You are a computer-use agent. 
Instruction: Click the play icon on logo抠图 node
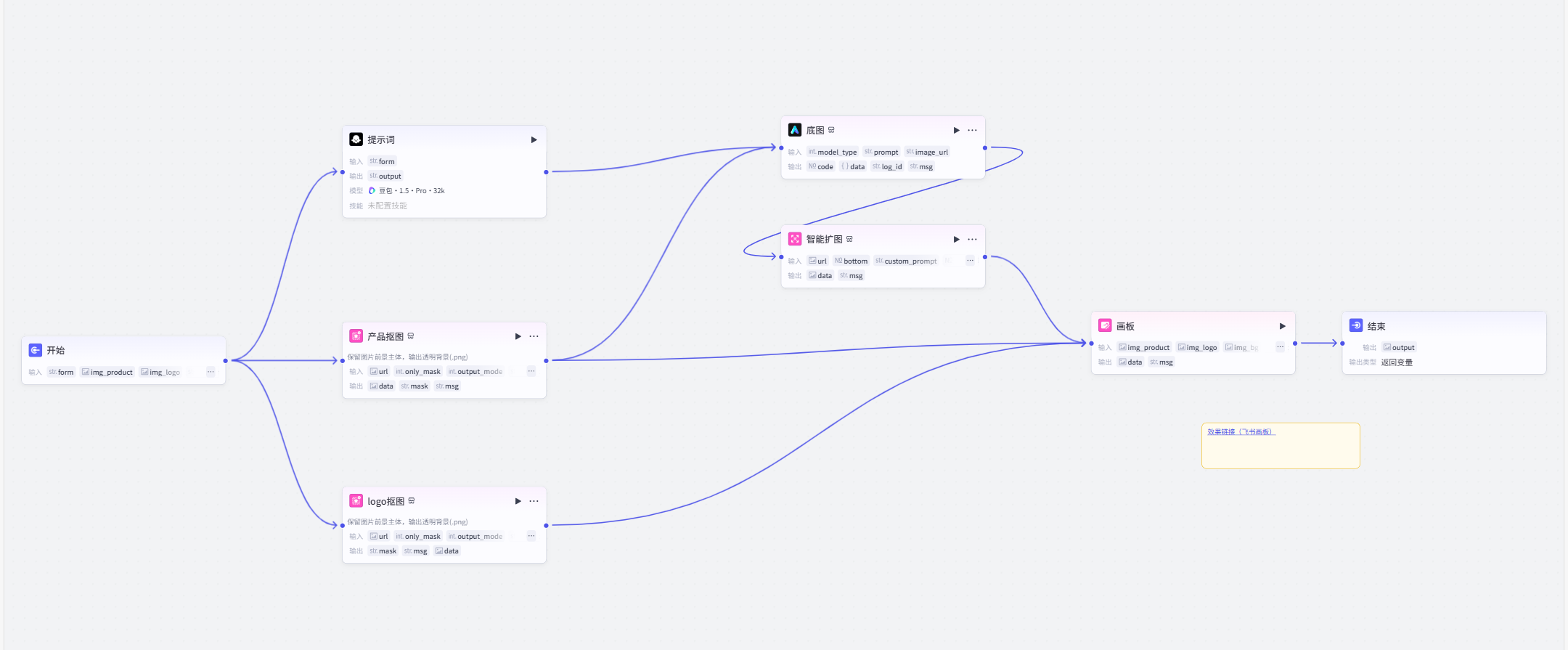click(518, 501)
